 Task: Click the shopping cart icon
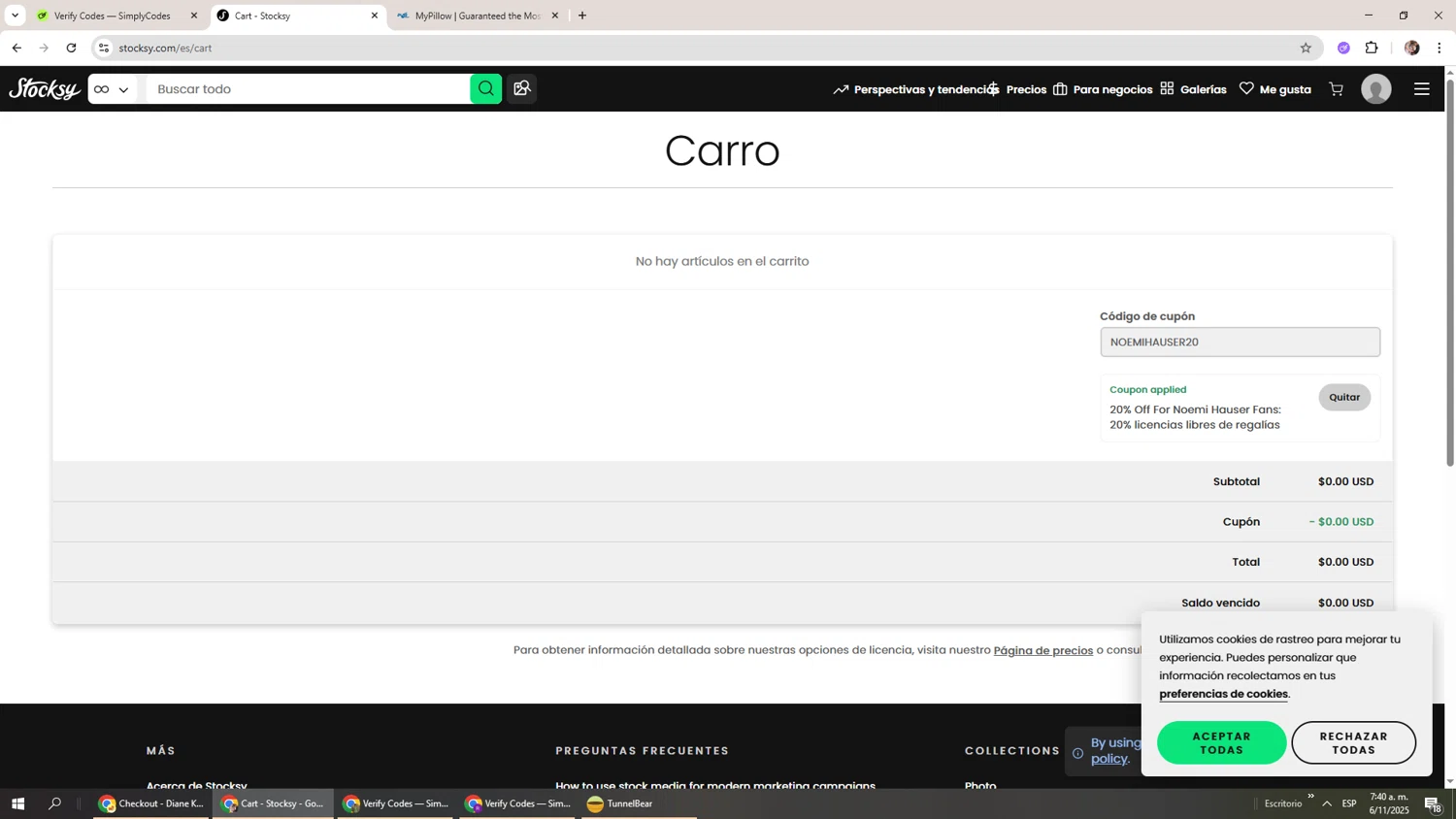pos(1337,89)
